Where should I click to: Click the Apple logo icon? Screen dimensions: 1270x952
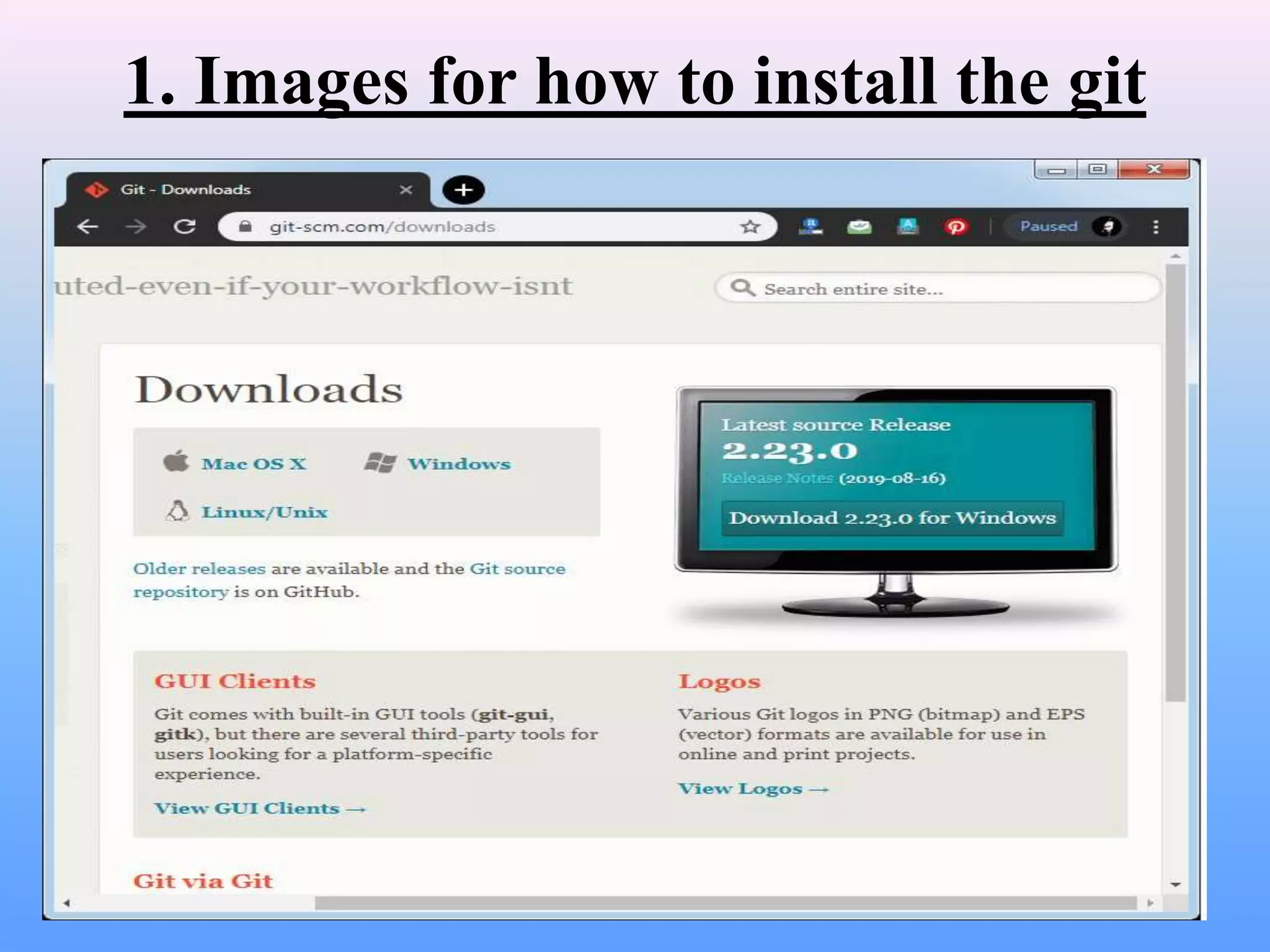pyautogui.click(x=176, y=461)
